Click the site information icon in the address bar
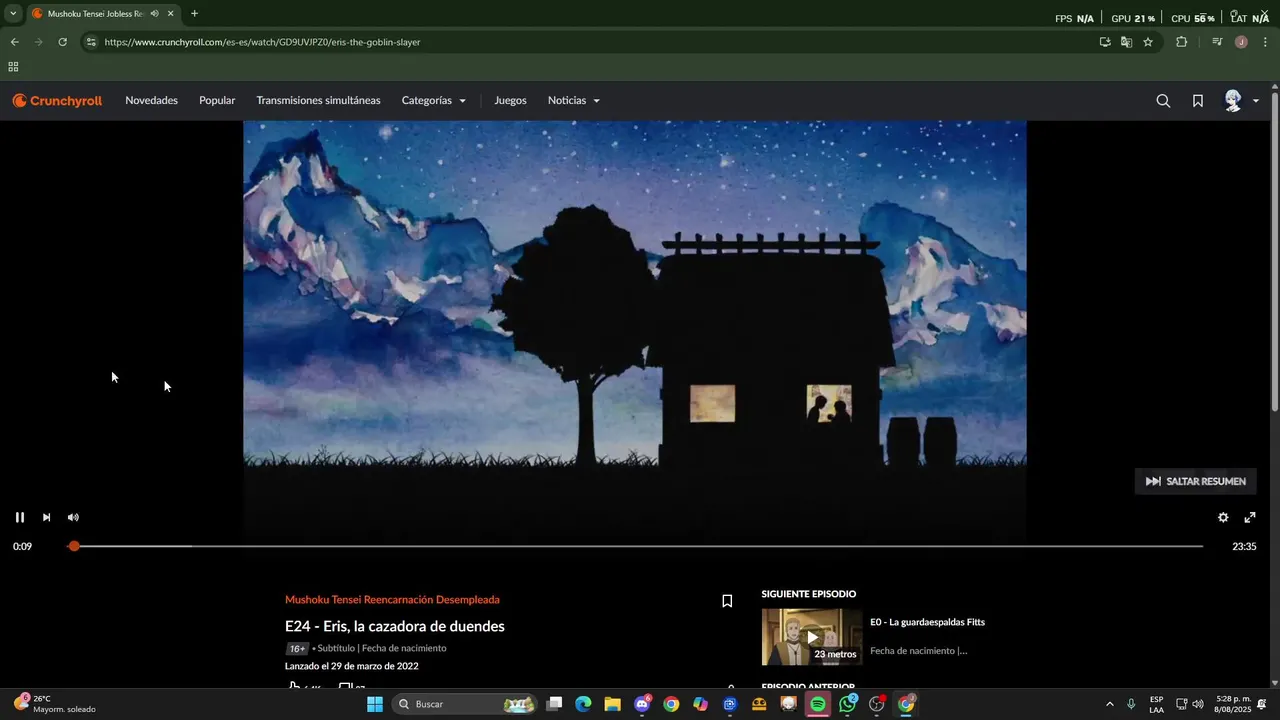 coord(91,42)
